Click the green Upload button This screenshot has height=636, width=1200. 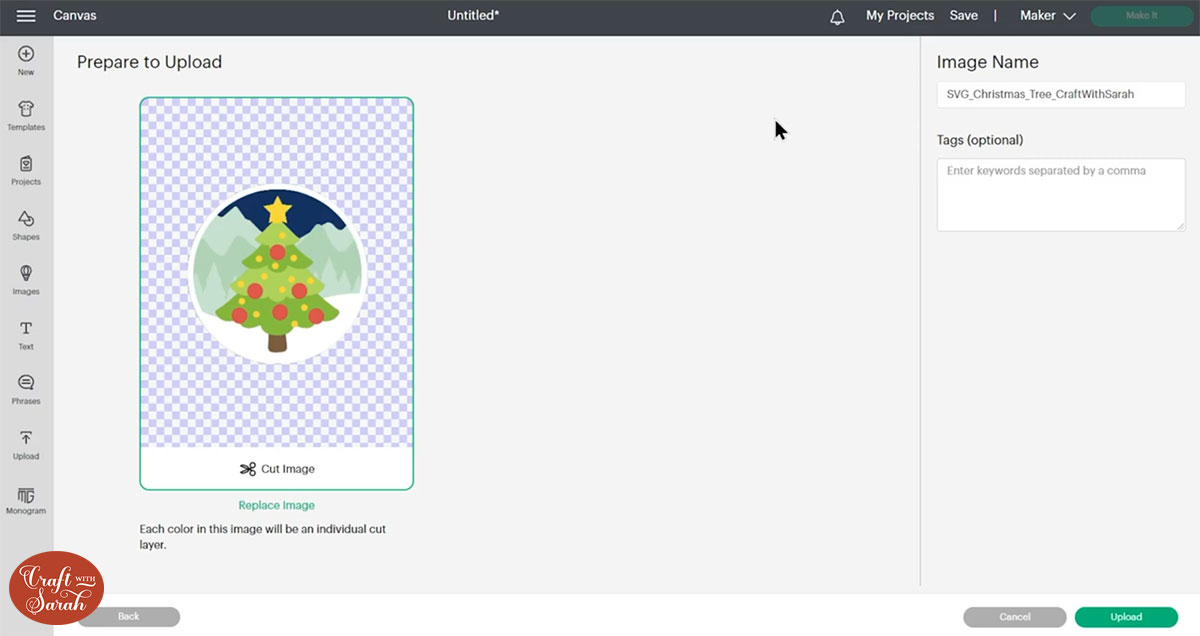tap(1126, 617)
